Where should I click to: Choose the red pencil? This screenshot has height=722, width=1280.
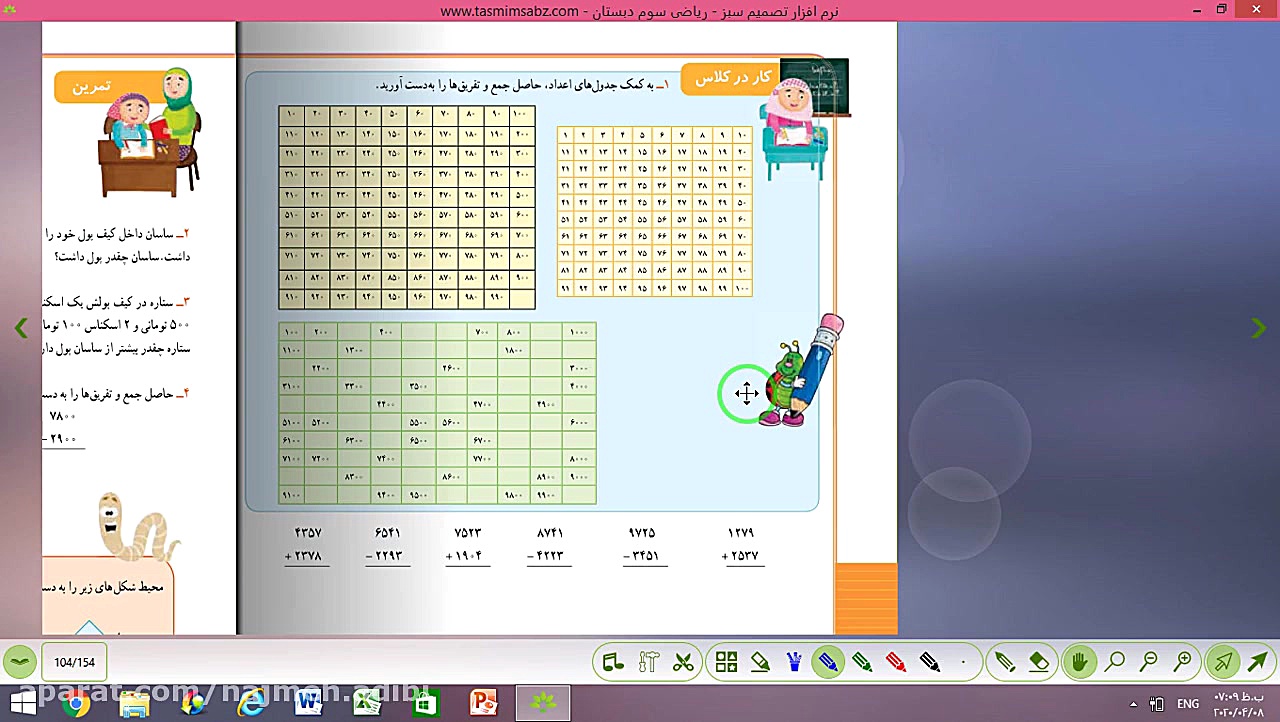point(896,662)
